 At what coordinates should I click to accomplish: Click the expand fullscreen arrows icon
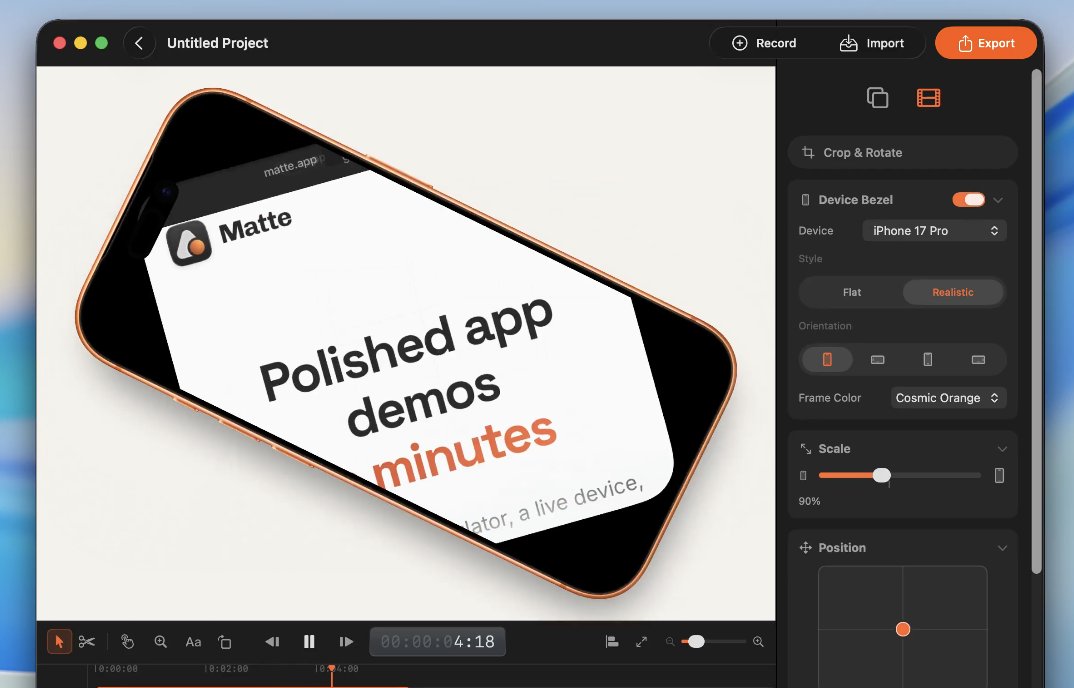(x=641, y=641)
